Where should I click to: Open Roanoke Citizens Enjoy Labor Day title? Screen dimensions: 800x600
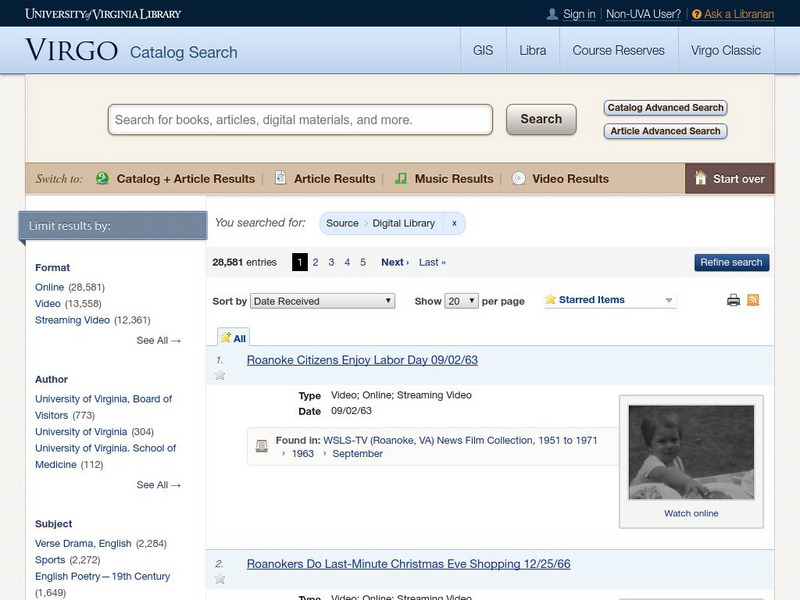(x=362, y=360)
